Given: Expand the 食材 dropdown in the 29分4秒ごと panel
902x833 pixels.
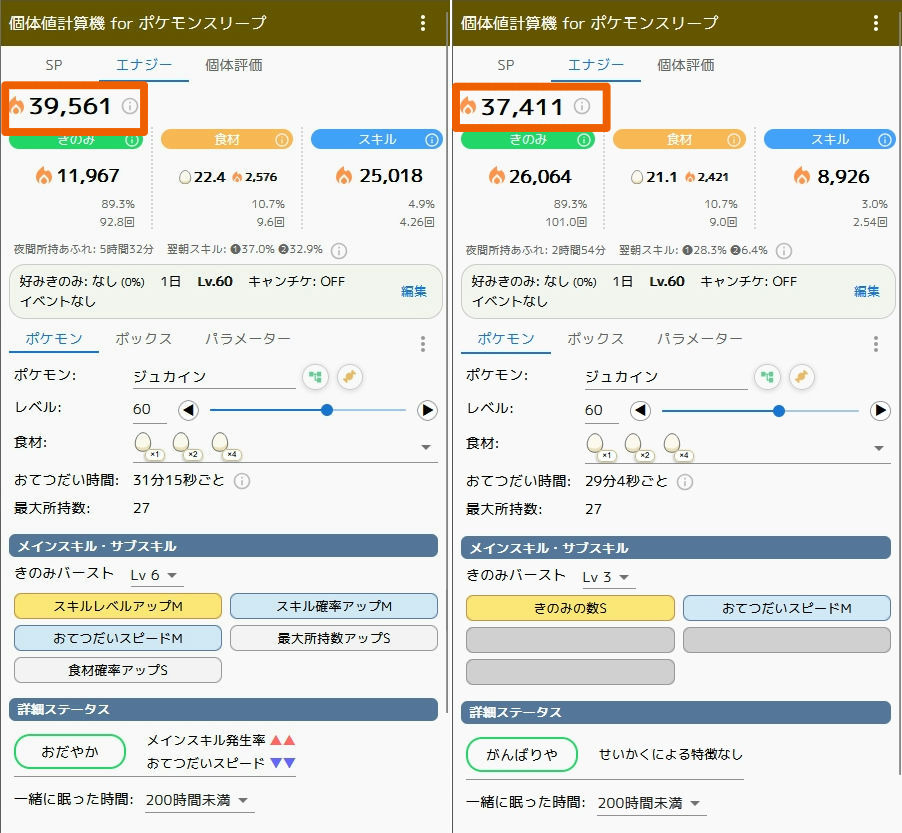Looking at the screenshot, I should click(879, 448).
